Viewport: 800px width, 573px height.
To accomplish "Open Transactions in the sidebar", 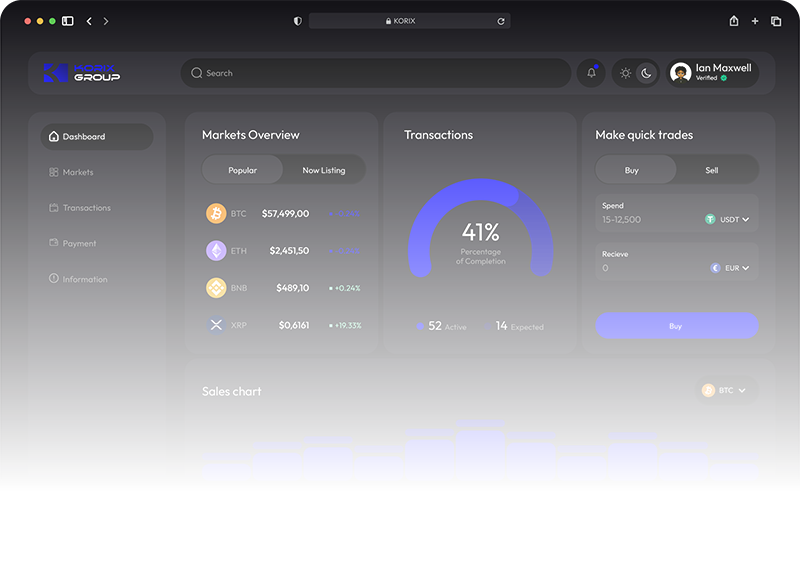I will 80,208.
